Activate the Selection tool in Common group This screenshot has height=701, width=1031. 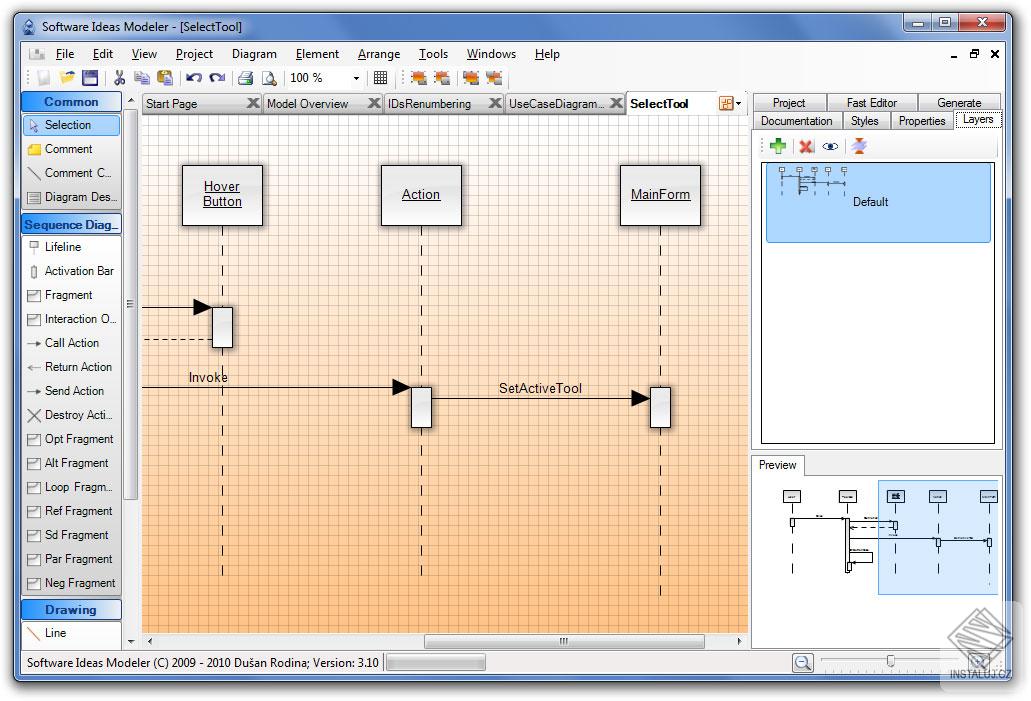64,124
